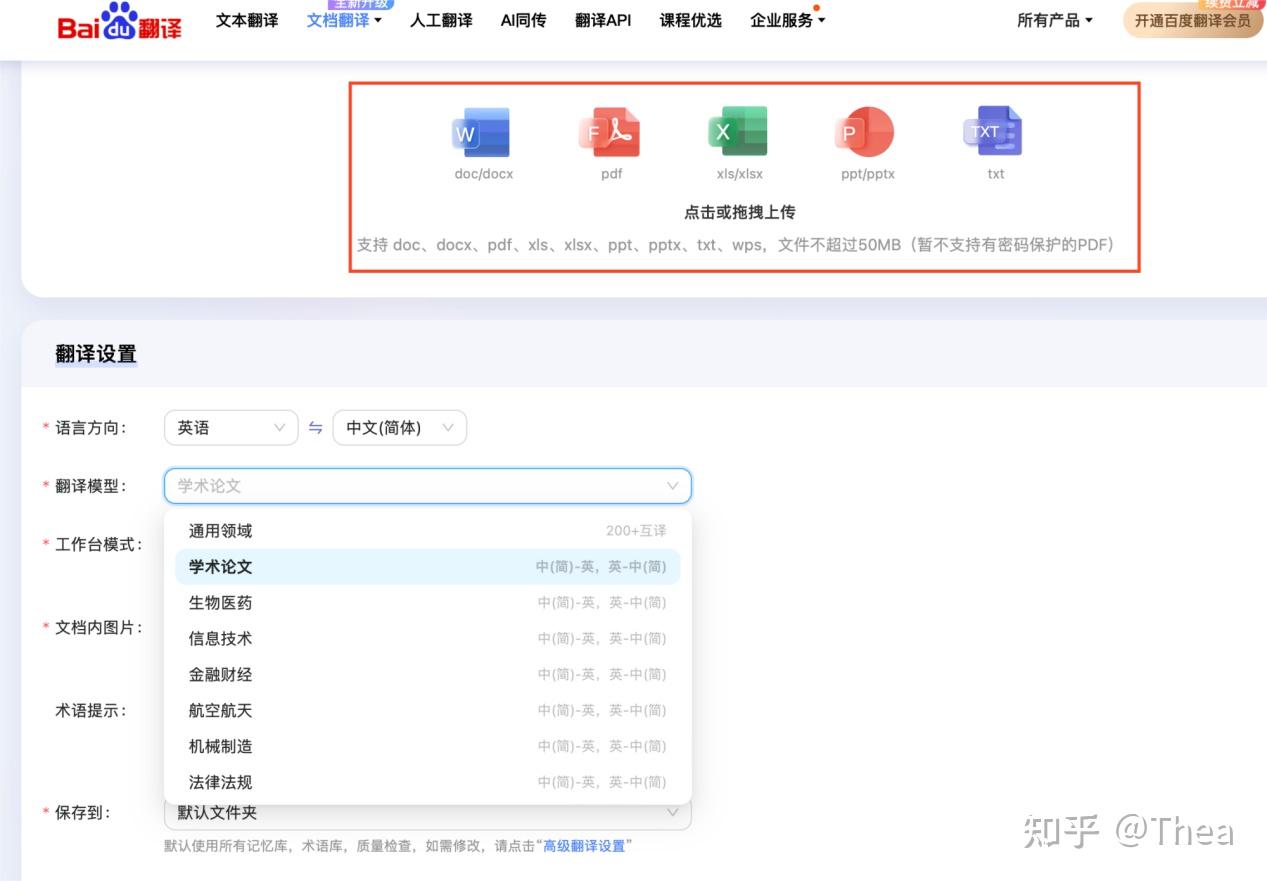The width and height of the screenshot is (1267, 881).
Task: Collapse the 翻译模型 dropdown list
Action: (x=672, y=486)
